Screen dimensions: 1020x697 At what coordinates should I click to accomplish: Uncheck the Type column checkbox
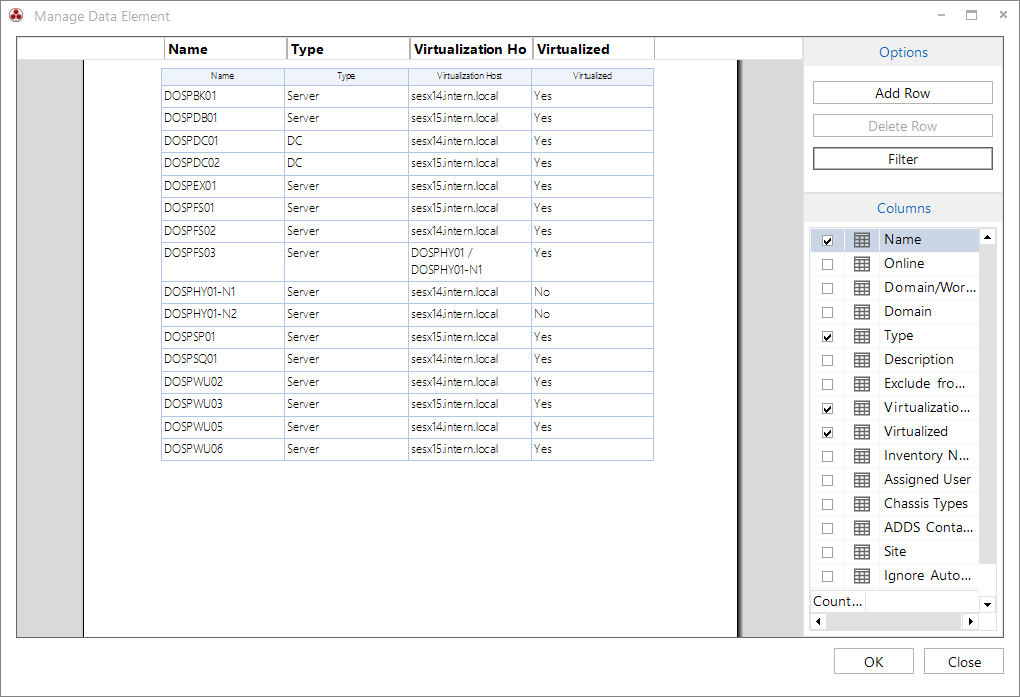click(827, 337)
